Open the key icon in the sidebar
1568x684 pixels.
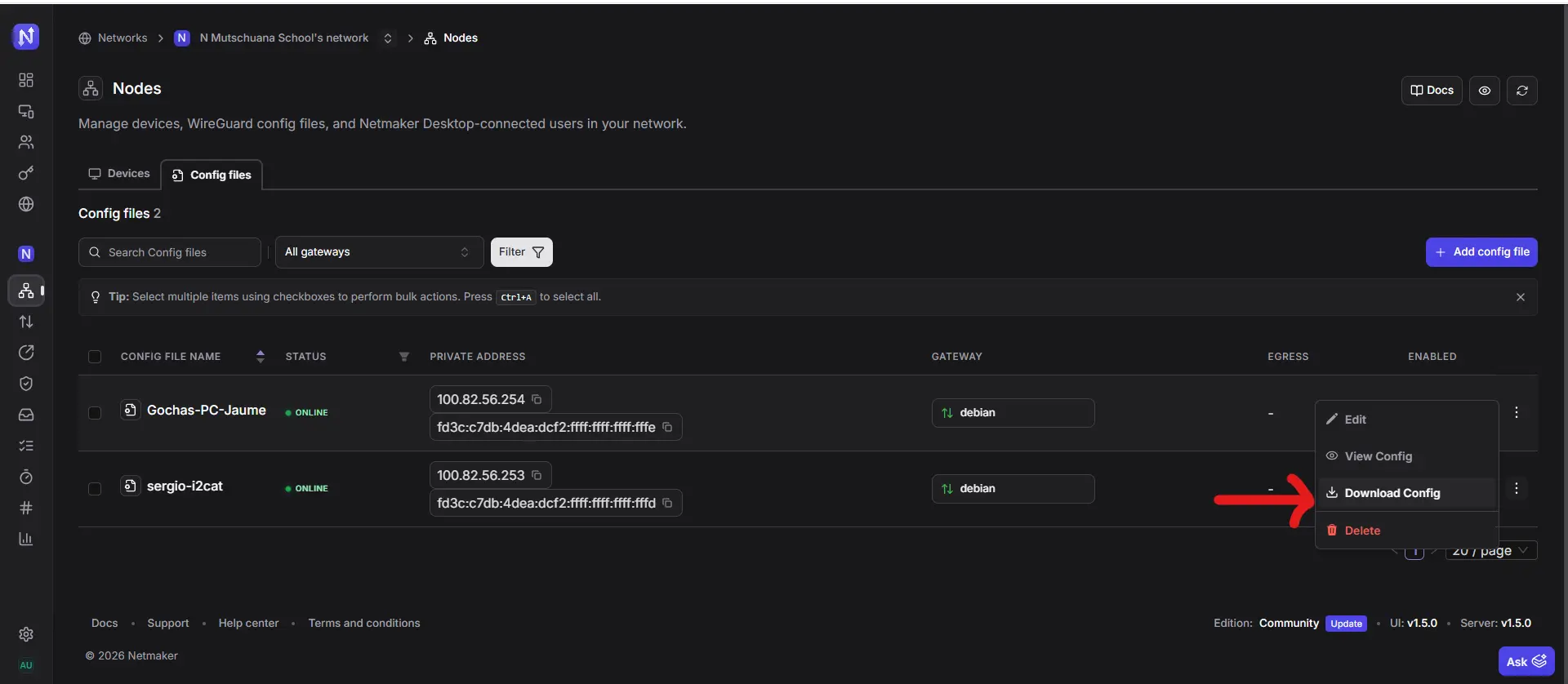(x=26, y=173)
